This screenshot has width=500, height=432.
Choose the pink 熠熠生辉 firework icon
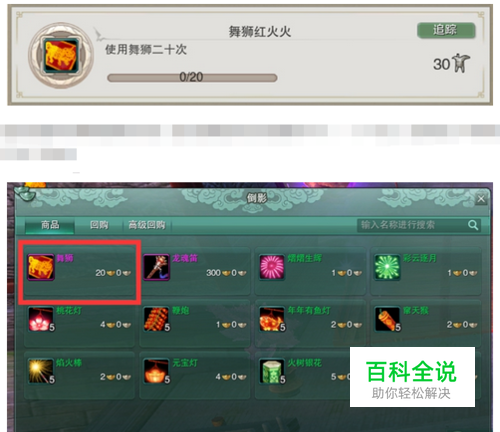click(272, 267)
